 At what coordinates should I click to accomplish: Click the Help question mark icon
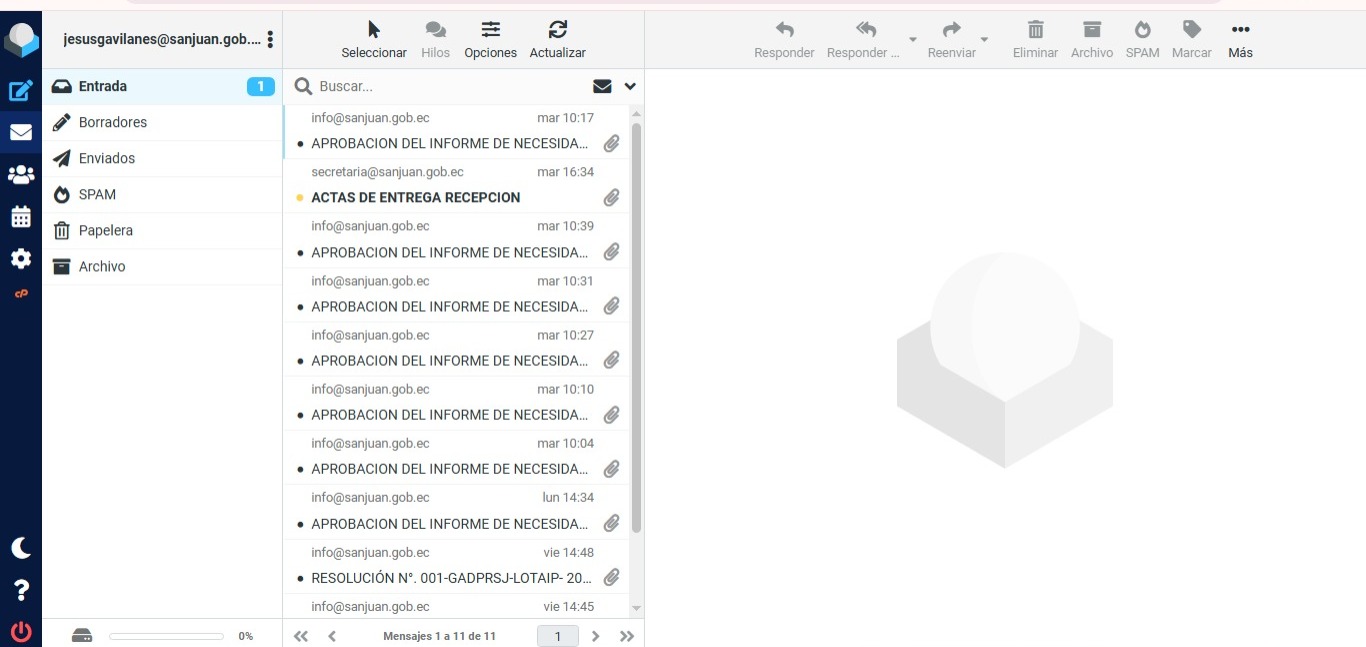[20, 590]
